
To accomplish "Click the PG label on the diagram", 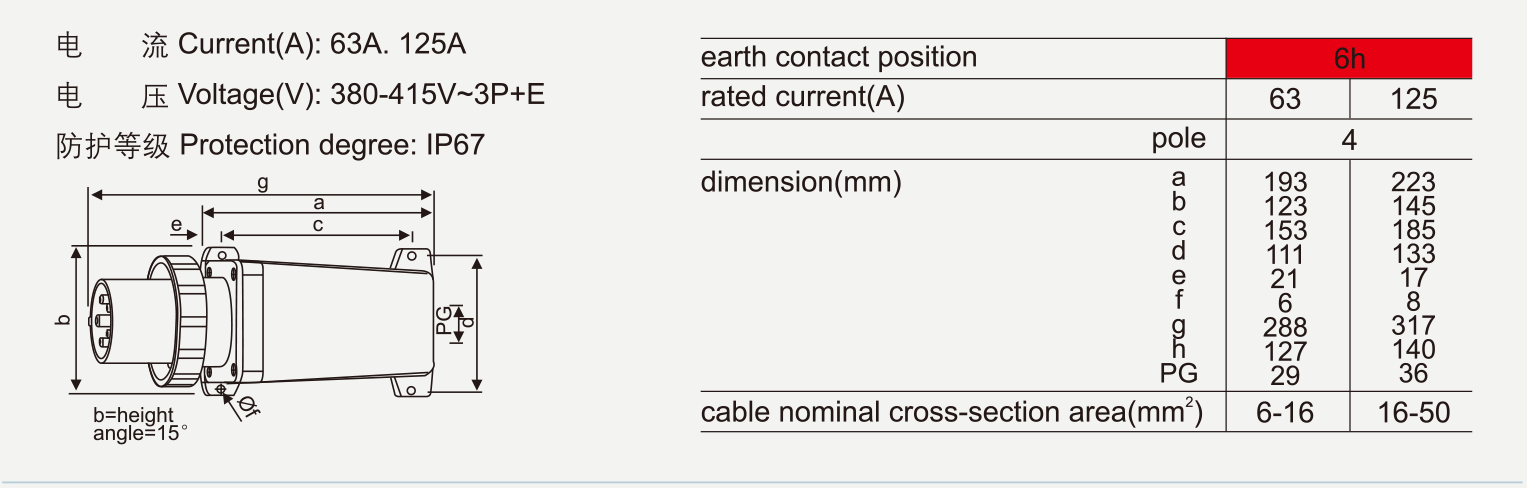I will pyautogui.click(x=444, y=320).
